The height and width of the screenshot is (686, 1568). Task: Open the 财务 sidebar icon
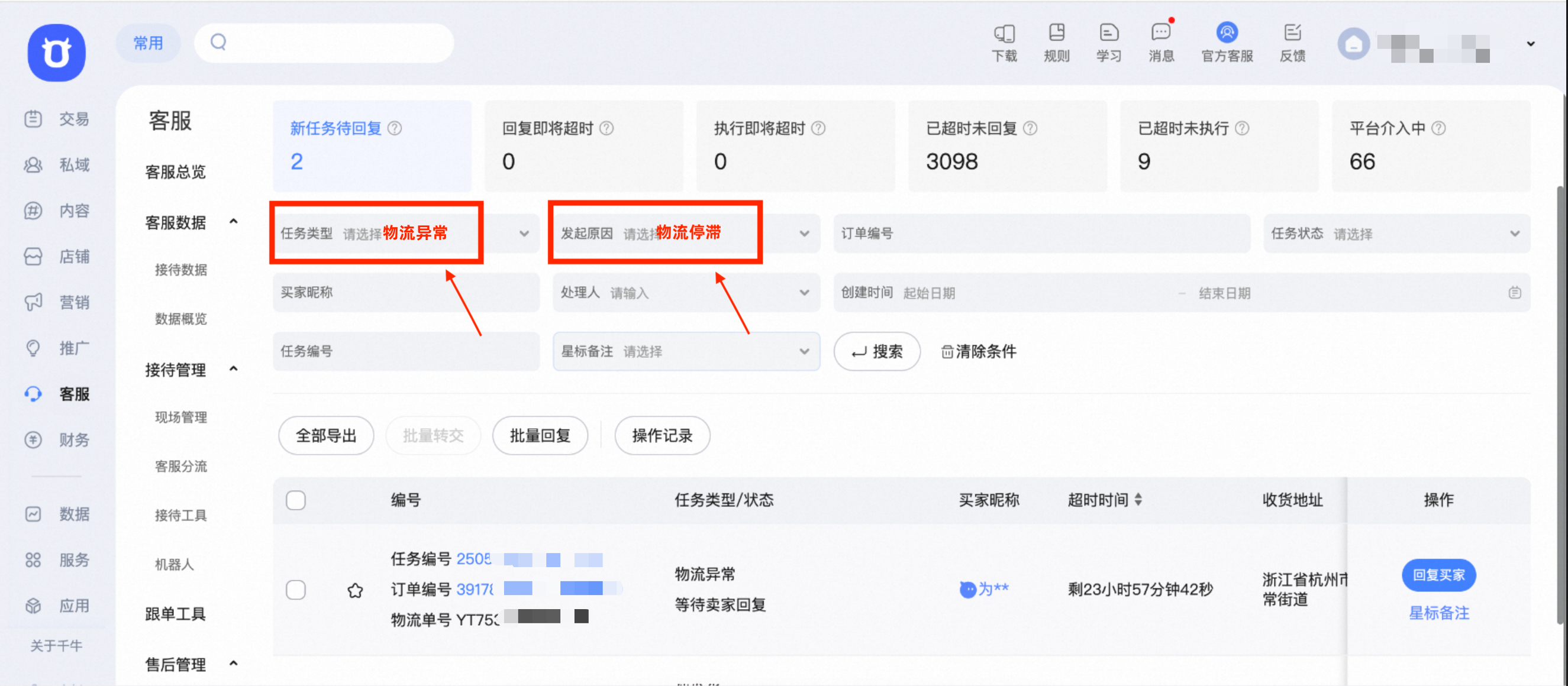click(34, 440)
